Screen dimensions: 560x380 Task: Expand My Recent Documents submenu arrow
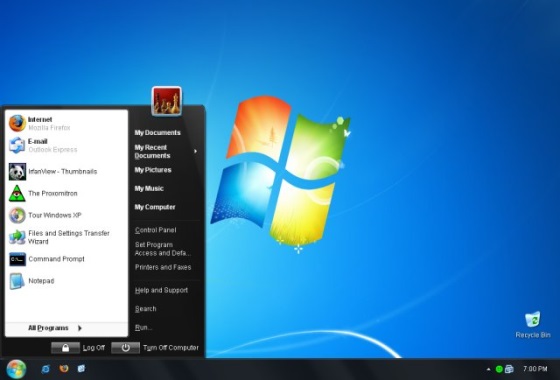click(196, 151)
